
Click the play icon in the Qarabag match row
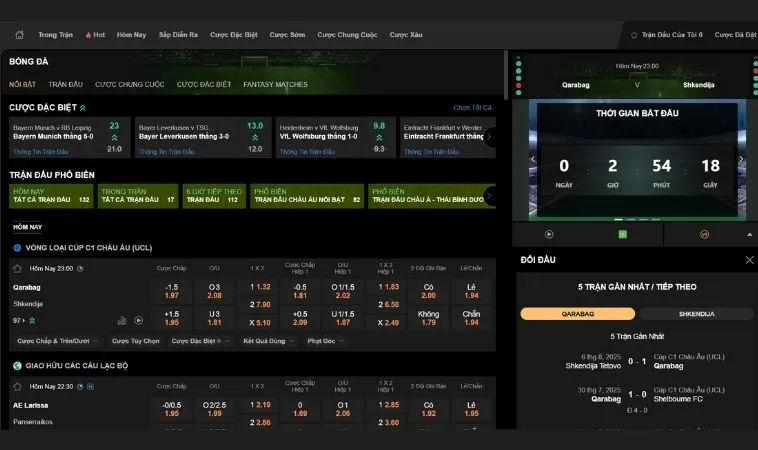pyautogui.click(x=139, y=320)
